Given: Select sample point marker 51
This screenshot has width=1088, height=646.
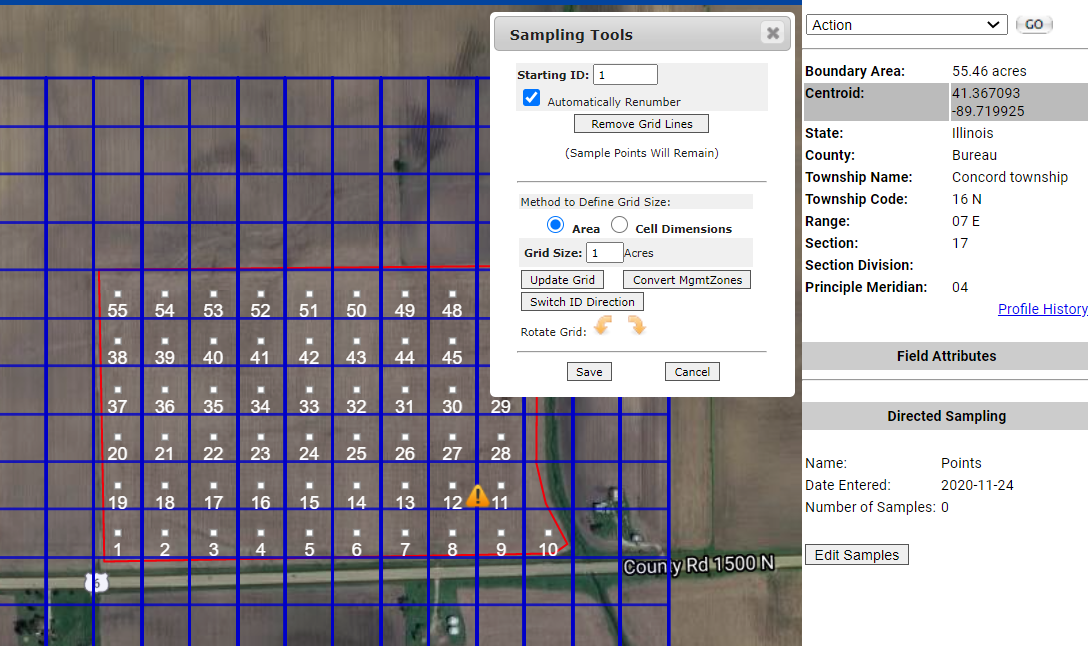Looking at the screenshot, I should pyautogui.click(x=309, y=294).
